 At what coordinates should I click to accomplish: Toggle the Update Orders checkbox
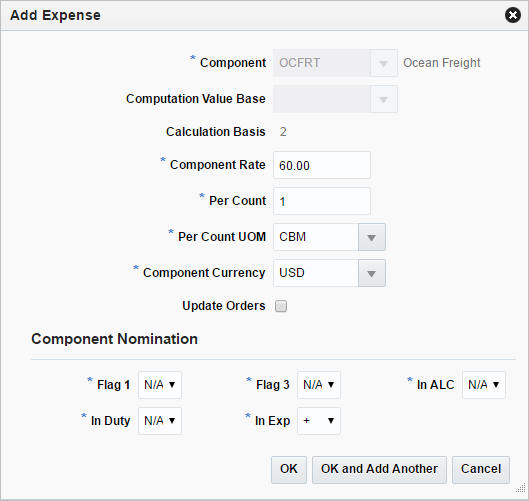click(x=281, y=306)
